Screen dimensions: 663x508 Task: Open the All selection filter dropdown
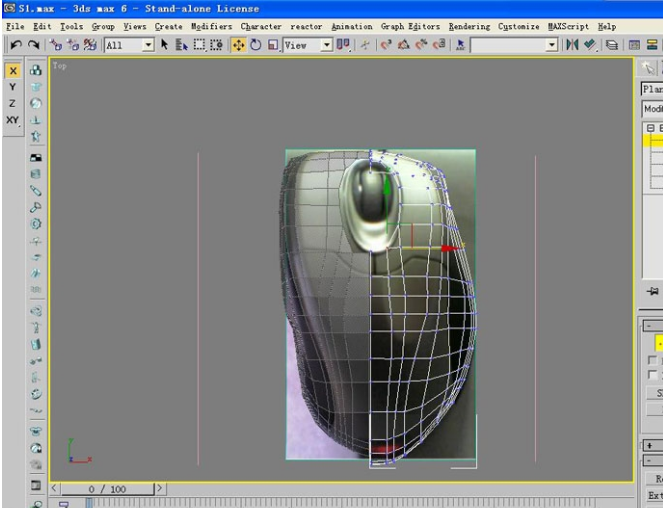[148, 45]
